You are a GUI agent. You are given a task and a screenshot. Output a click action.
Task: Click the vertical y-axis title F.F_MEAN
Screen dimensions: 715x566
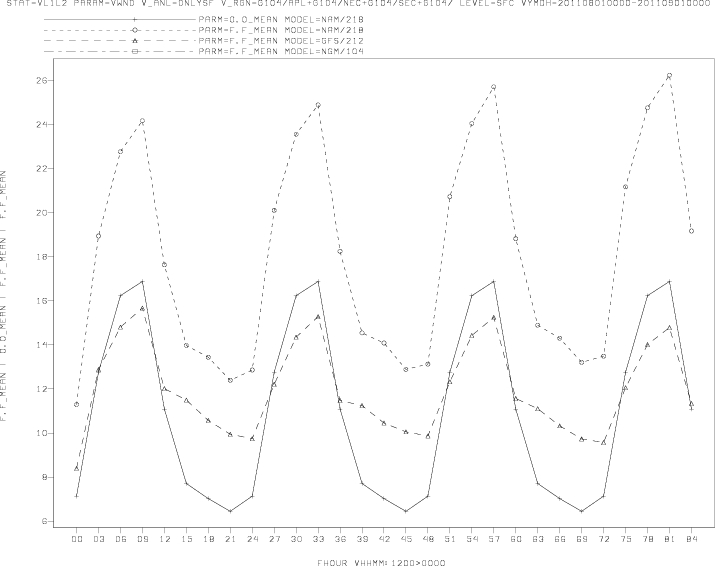coord(3,296)
